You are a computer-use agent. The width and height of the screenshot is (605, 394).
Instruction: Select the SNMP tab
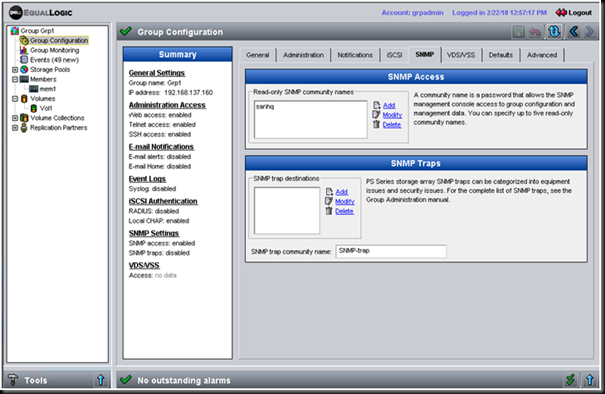(424, 54)
